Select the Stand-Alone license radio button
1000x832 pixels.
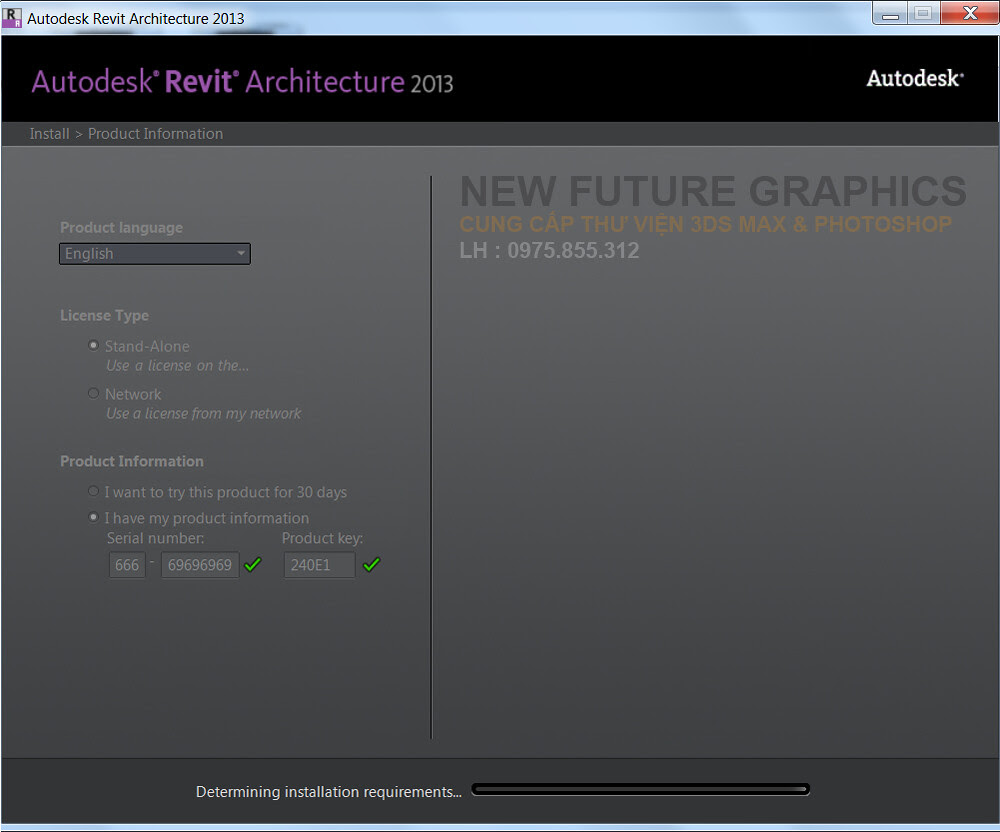tap(93, 346)
